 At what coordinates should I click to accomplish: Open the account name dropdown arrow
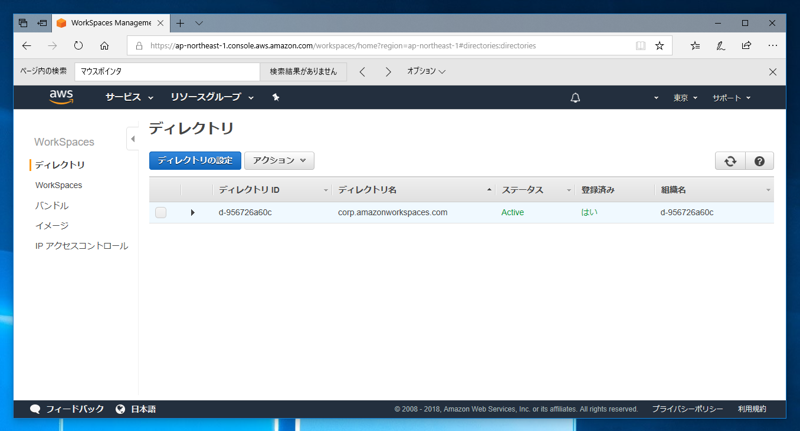656,98
